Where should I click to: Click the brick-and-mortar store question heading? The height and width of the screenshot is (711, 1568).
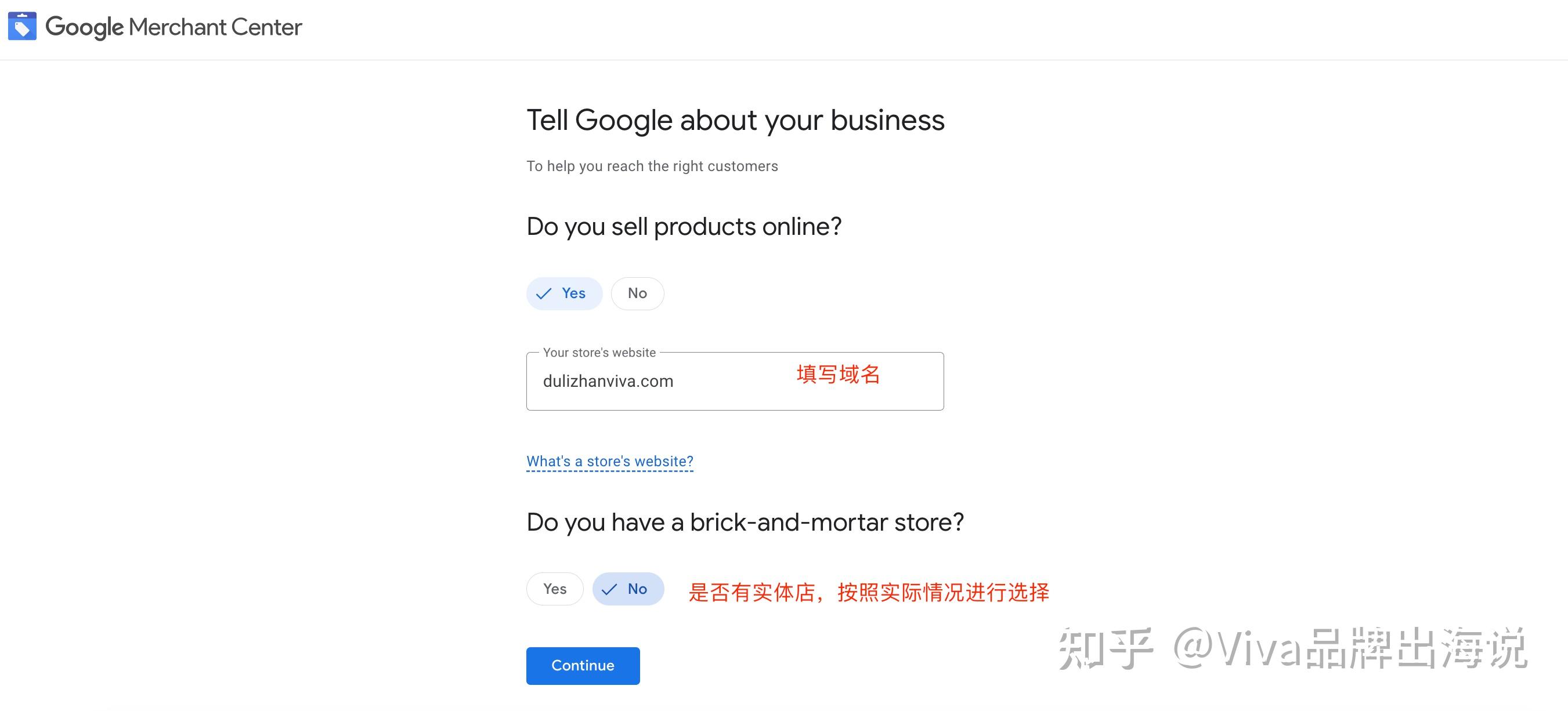pyautogui.click(x=745, y=522)
